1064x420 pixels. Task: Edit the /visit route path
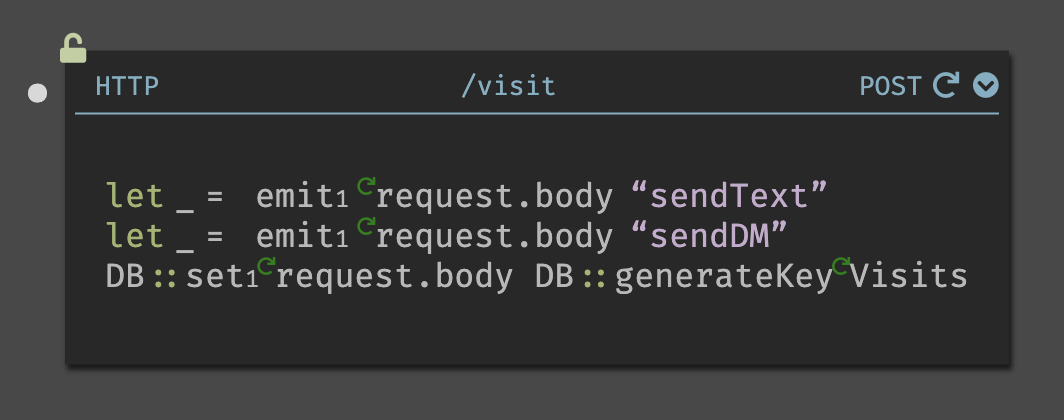point(508,86)
